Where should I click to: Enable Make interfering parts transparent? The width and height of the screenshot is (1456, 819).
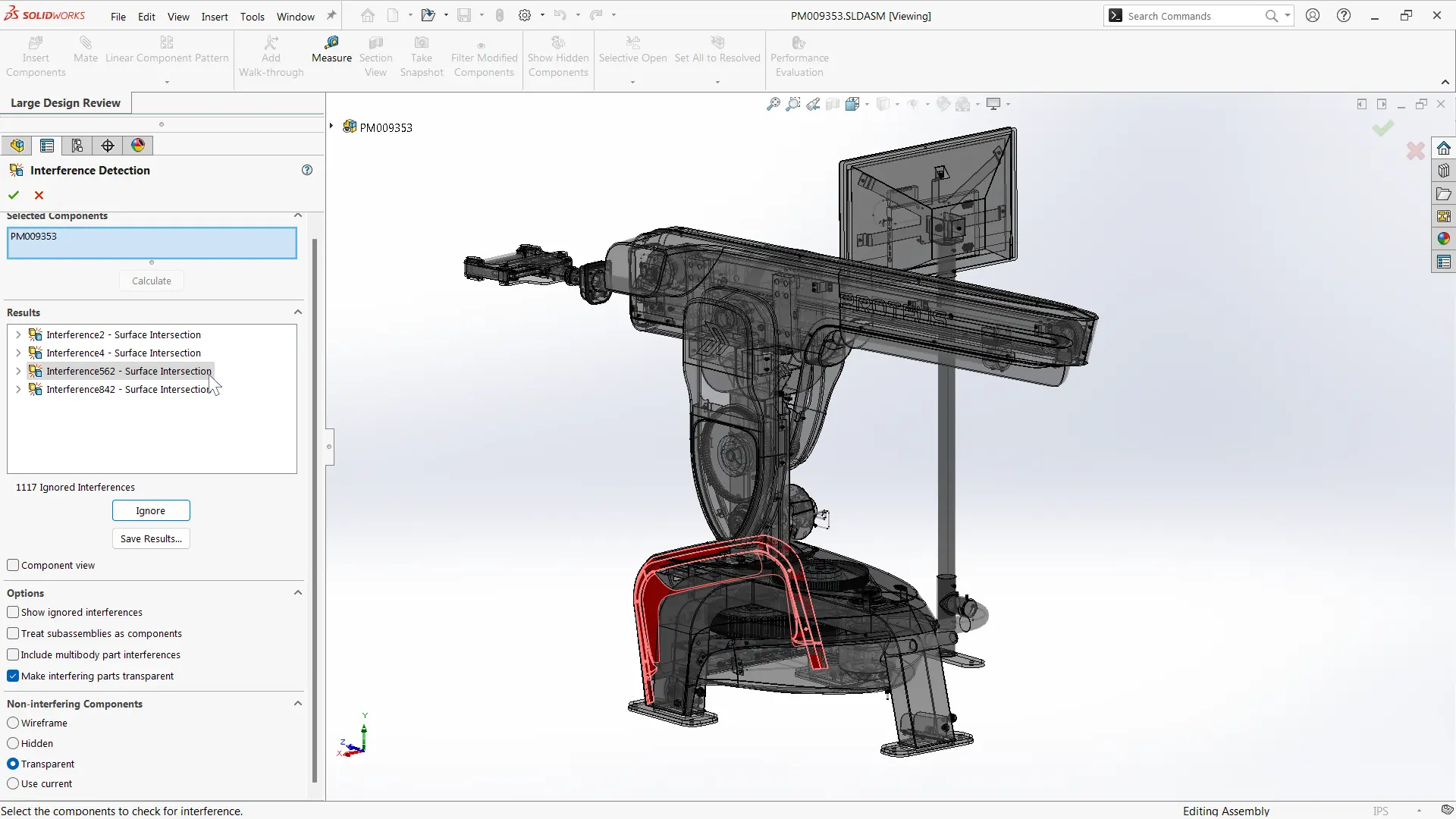tap(14, 676)
